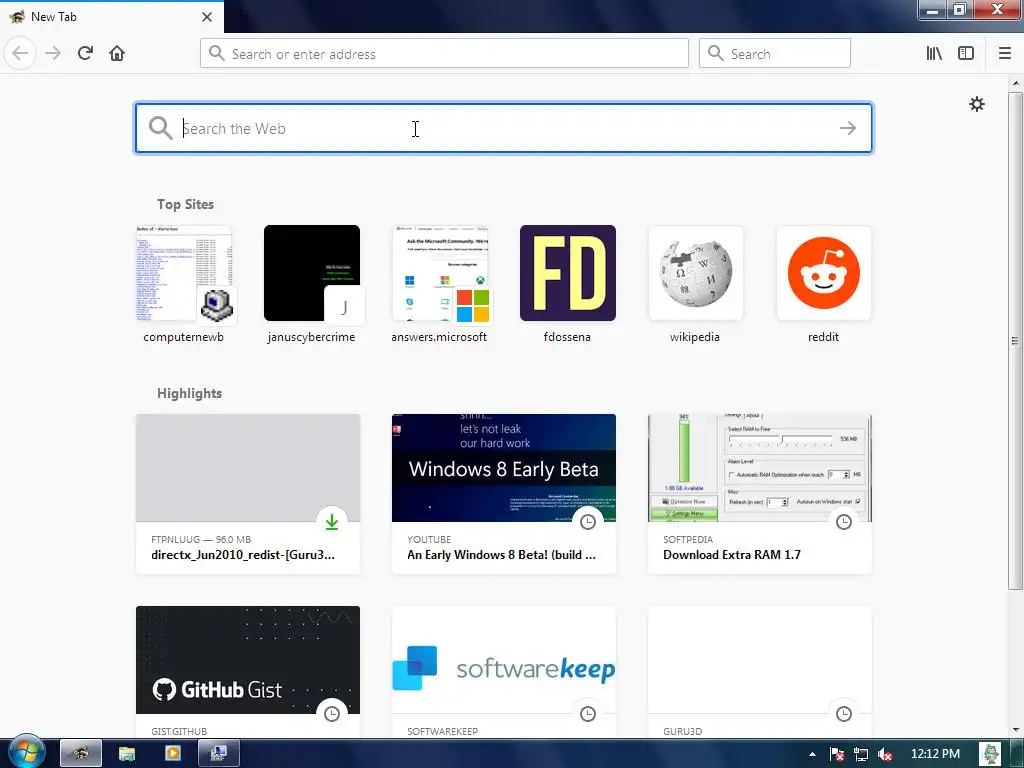1024x768 pixels.
Task: Click the magnifier in Search the Web box
Action: tap(160, 128)
